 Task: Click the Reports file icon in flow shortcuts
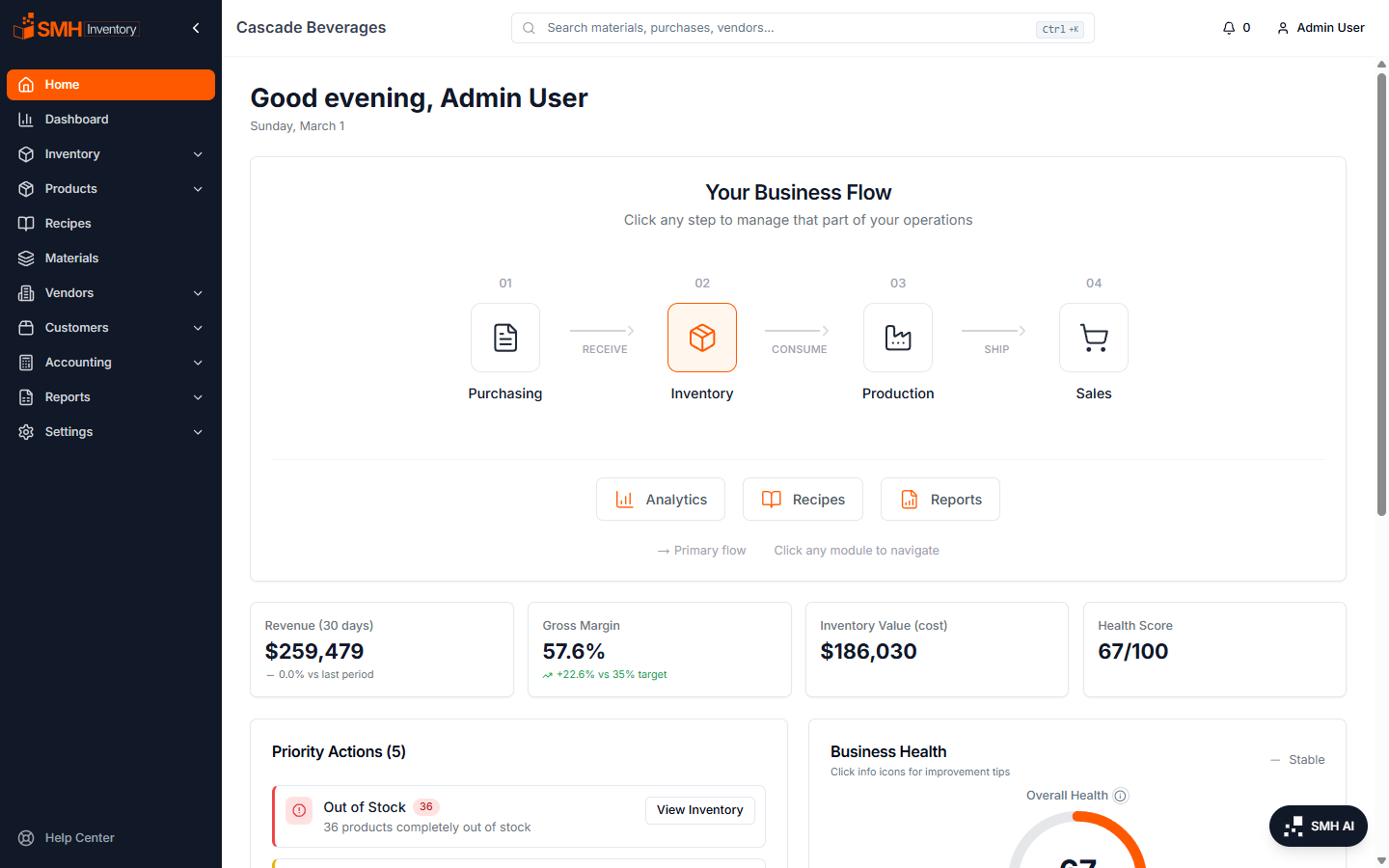tap(909, 500)
